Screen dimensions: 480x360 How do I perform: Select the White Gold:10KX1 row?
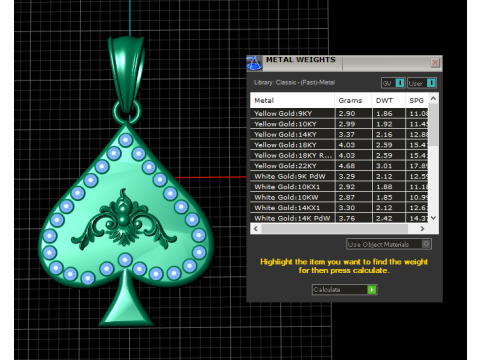[x=339, y=187]
